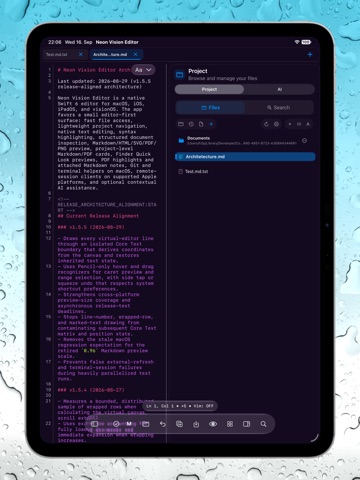The image size is (360, 480).
Task: Tap line number 12 in the gutter
Action: pyautogui.click(x=48, y=238)
